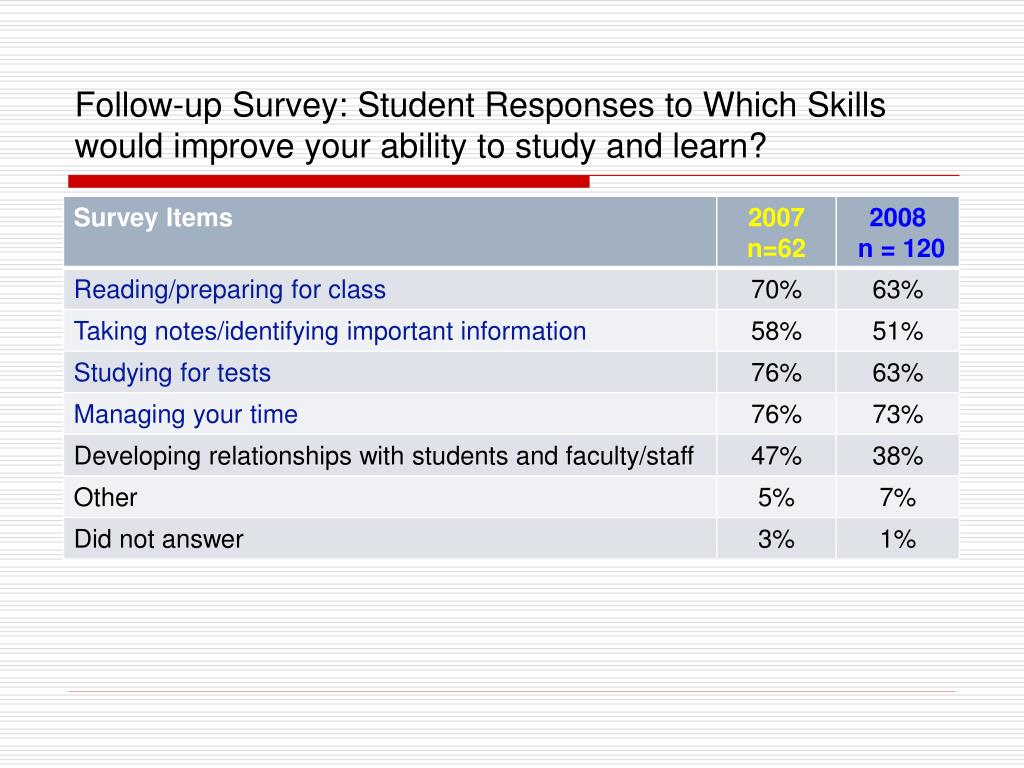Select the Reading/preparing for class row label
Viewport: 1024px width, 768px height.
pyautogui.click(x=229, y=289)
